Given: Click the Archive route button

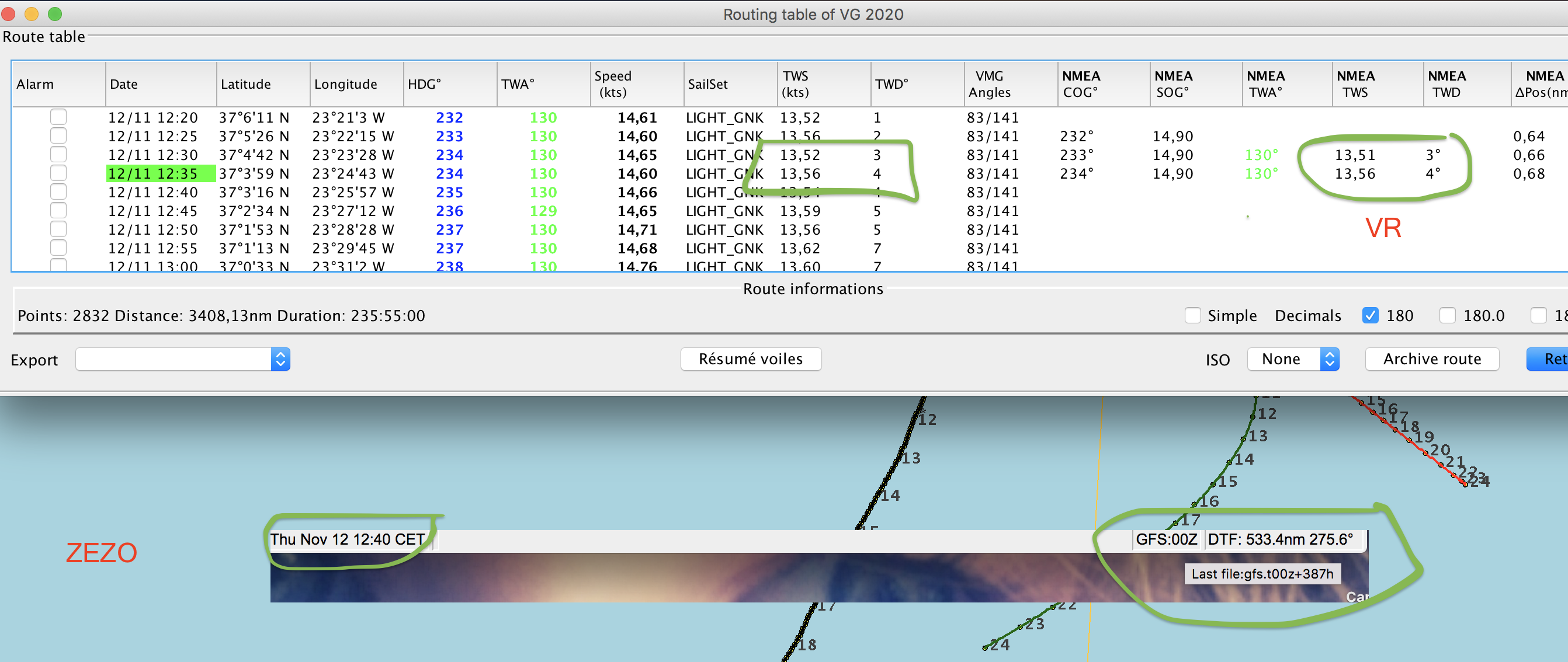Looking at the screenshot, I should 1431,359.
